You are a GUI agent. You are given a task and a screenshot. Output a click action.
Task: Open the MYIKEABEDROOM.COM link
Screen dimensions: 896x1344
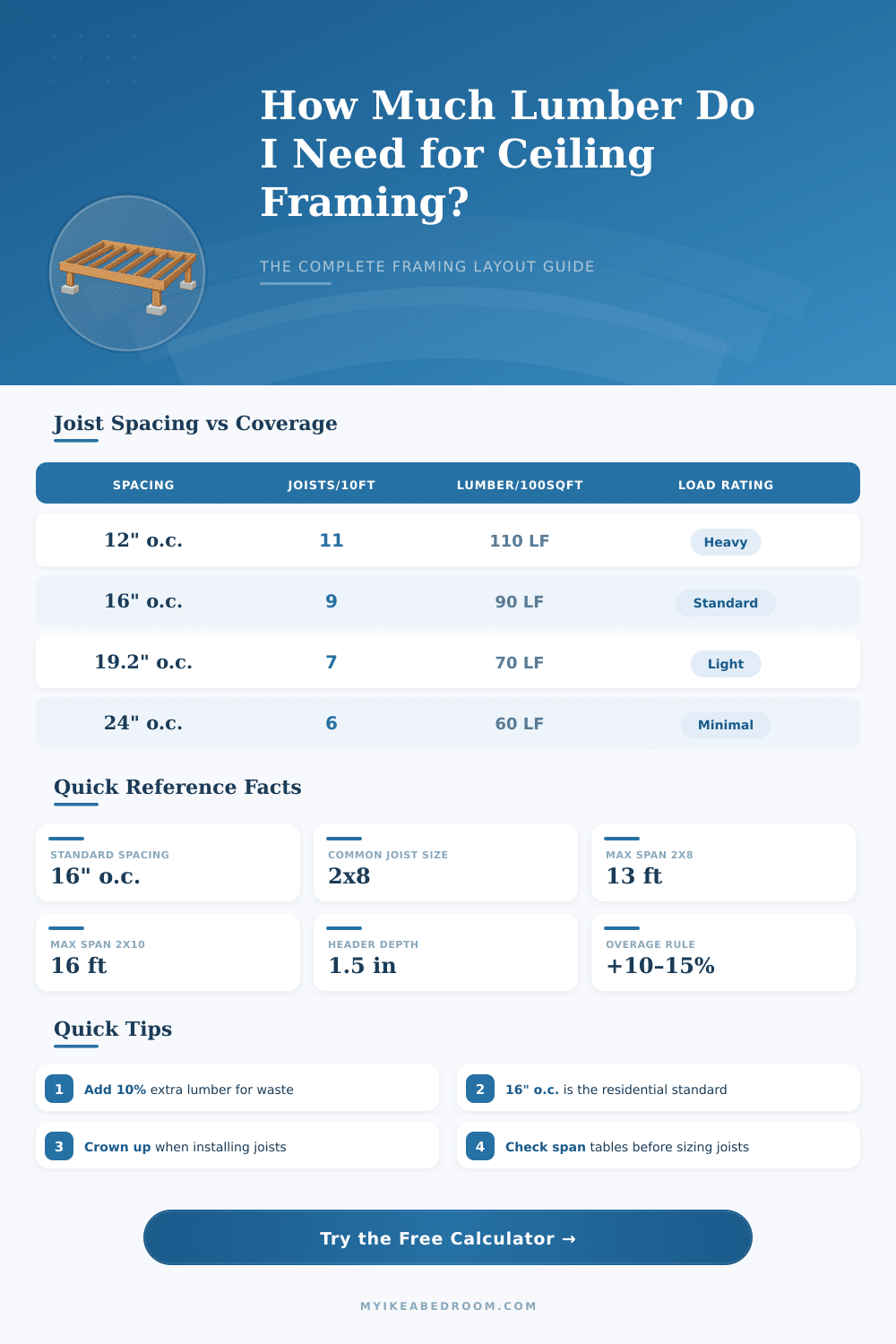[447, 1306]
